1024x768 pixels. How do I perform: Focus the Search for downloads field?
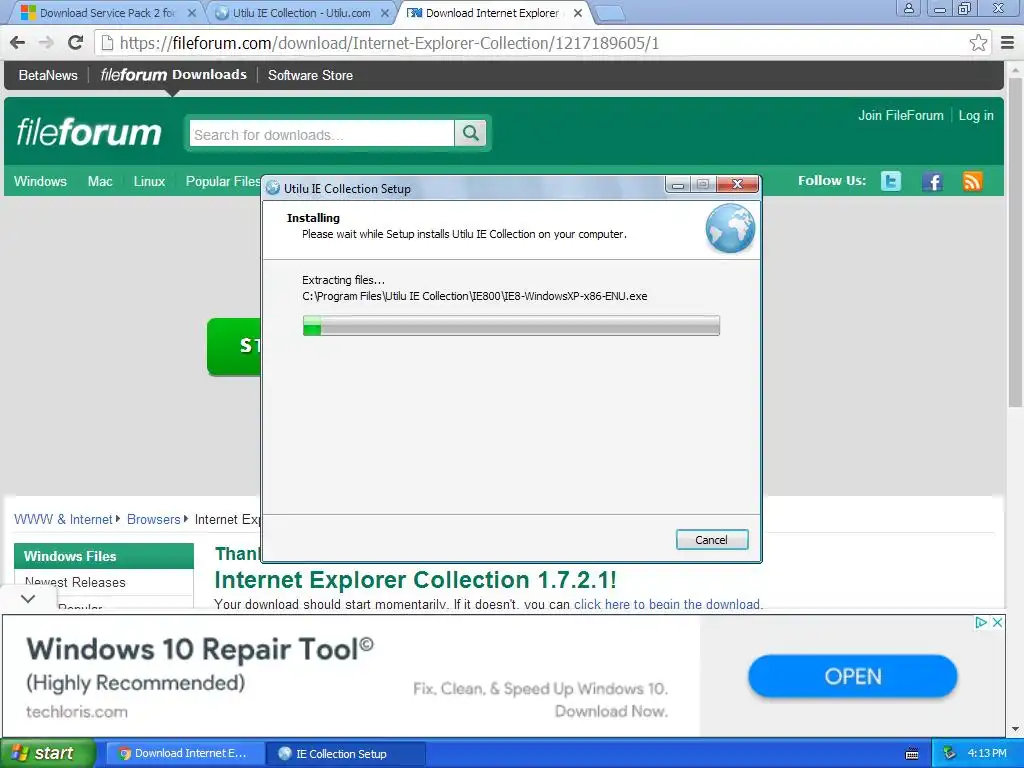point(322,135)
